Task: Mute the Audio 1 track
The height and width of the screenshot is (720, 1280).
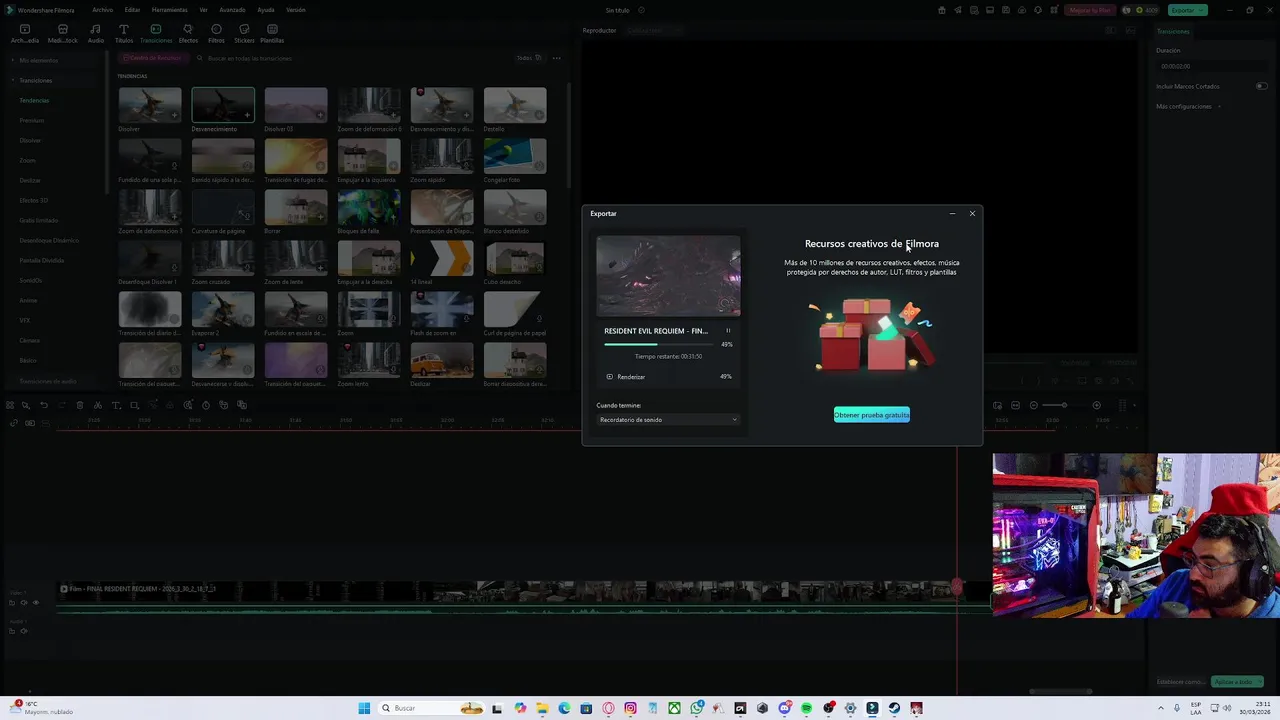Action: point(24,631)
